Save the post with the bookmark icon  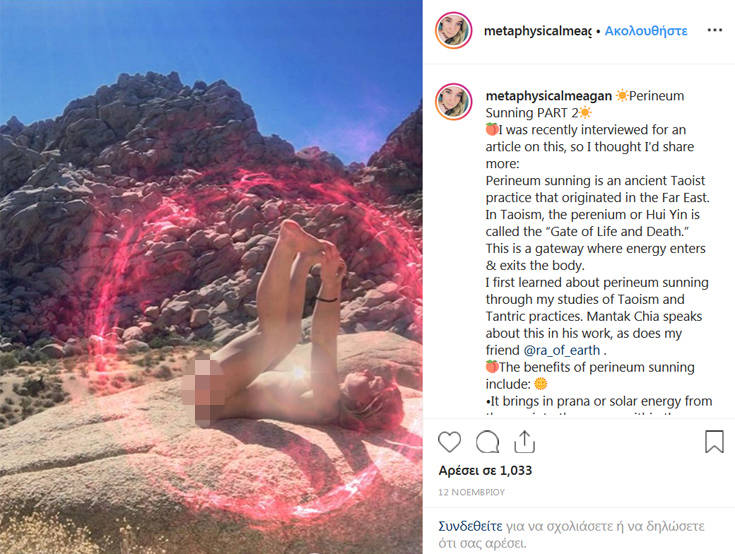[714, 442]
